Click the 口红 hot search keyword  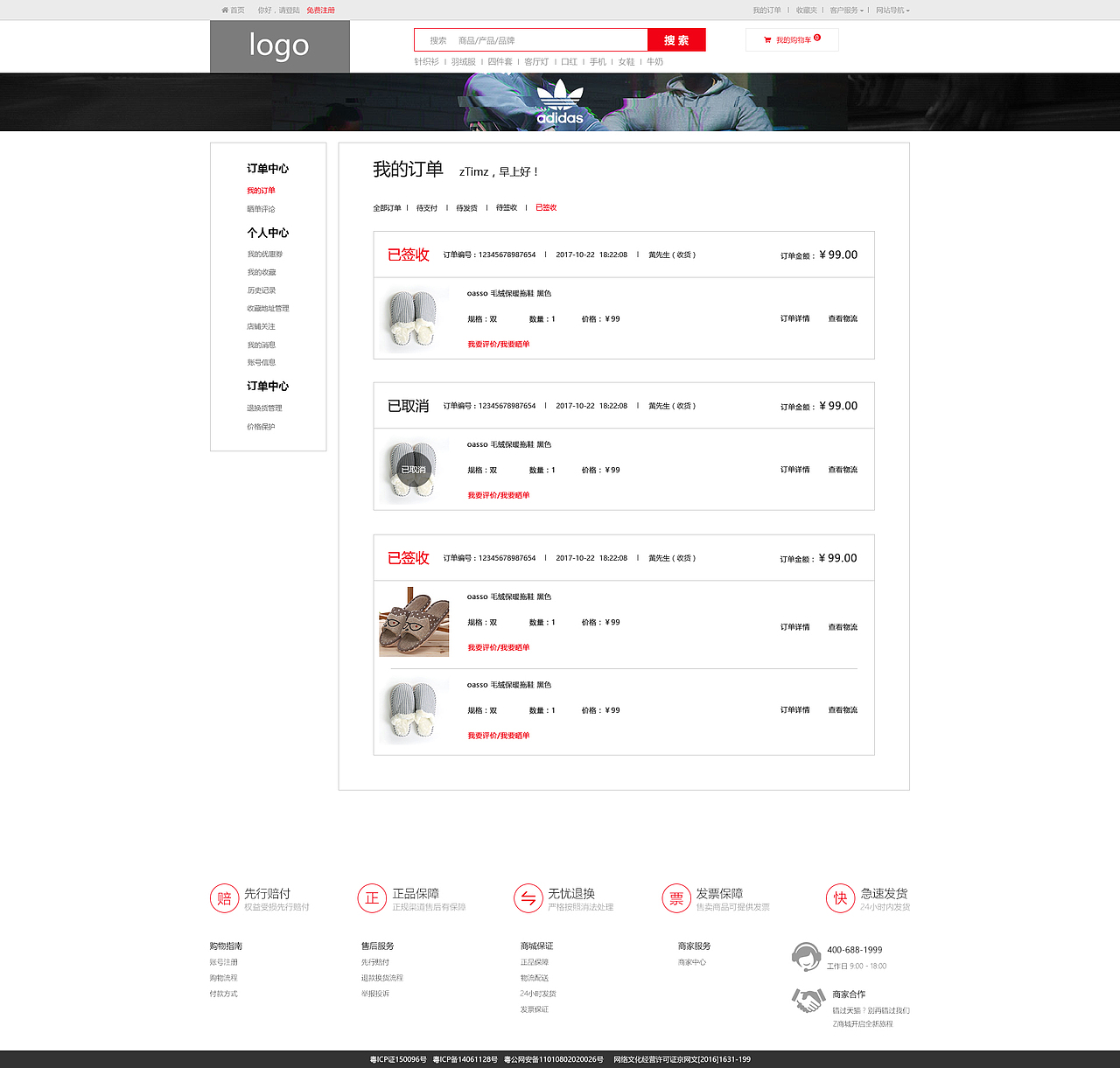coord(569,62)
